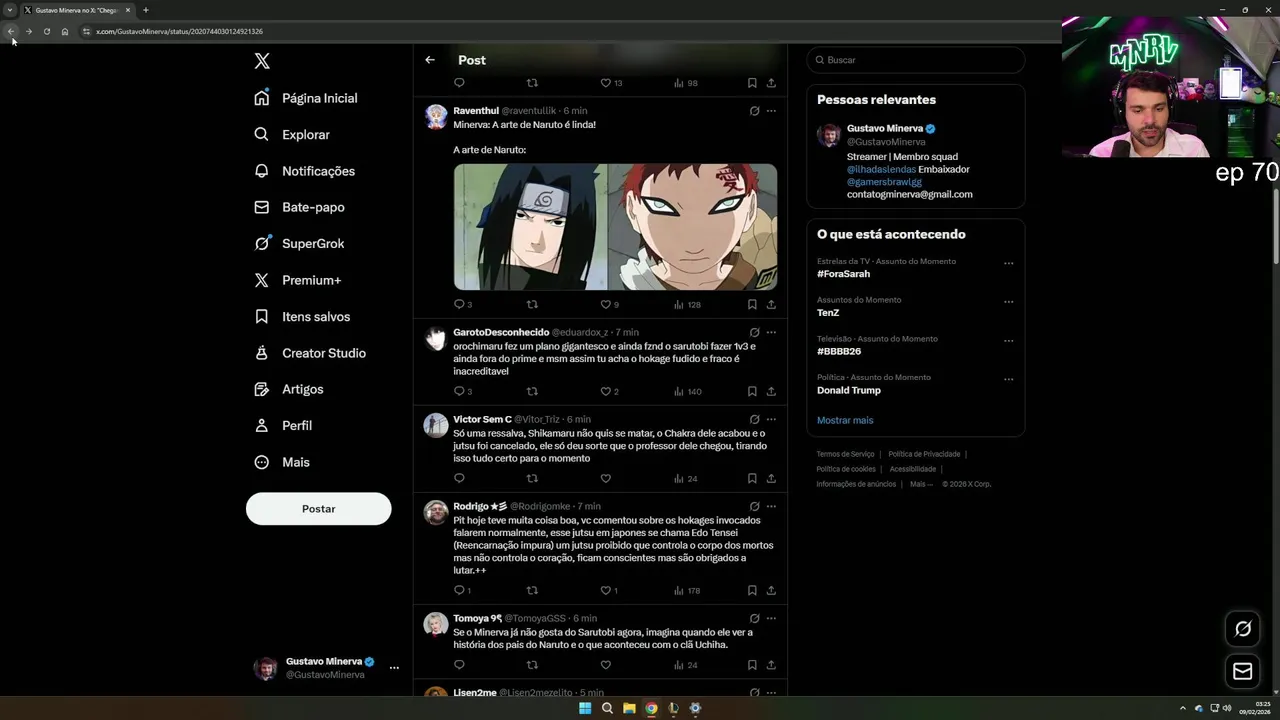
Task: Open more options on GarotoDesconhecido's reply
Action: click(771, 332)
